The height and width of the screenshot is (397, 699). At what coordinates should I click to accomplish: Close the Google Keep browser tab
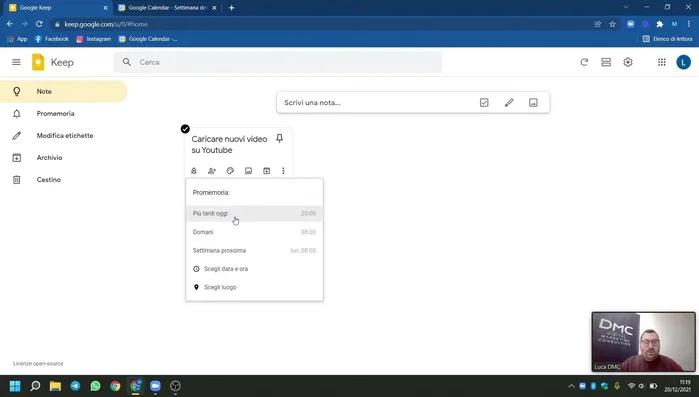106,8
